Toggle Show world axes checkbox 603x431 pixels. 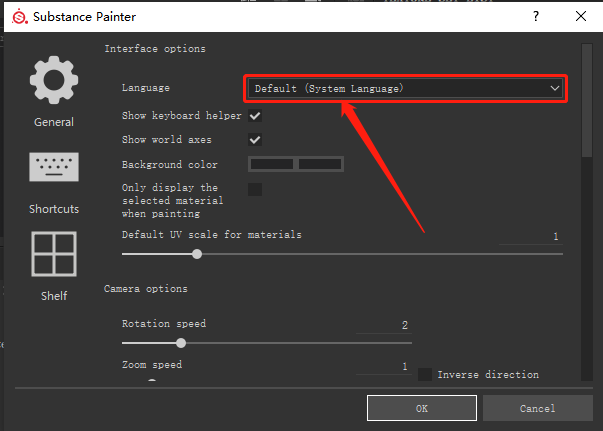coord(255,140)
